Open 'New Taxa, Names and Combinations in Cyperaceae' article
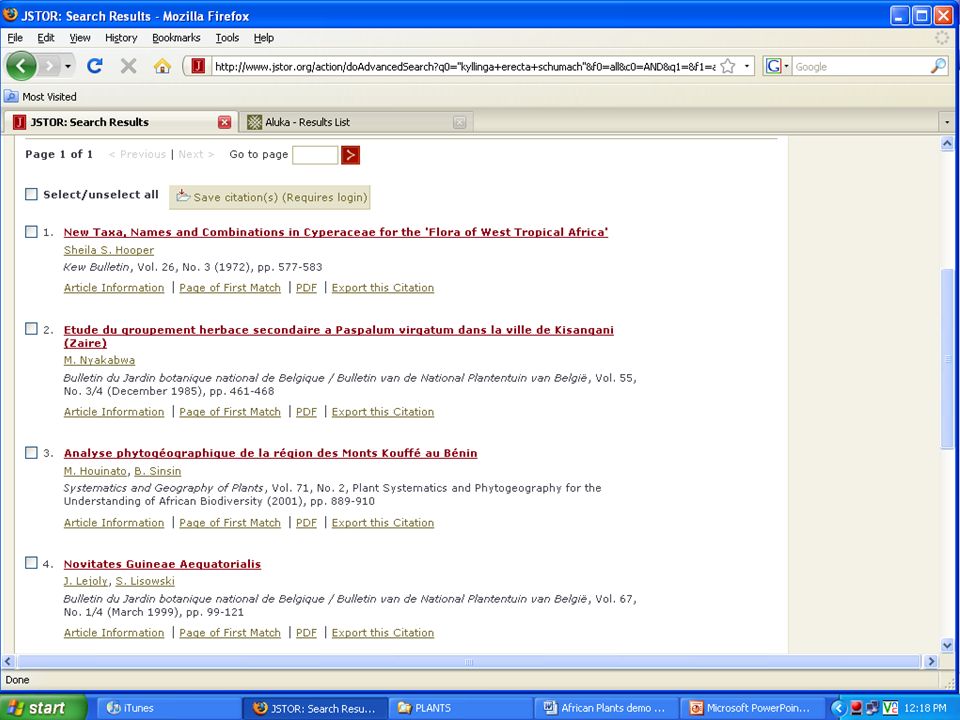Viewport: 960px width, 720px height. [336, 232]
